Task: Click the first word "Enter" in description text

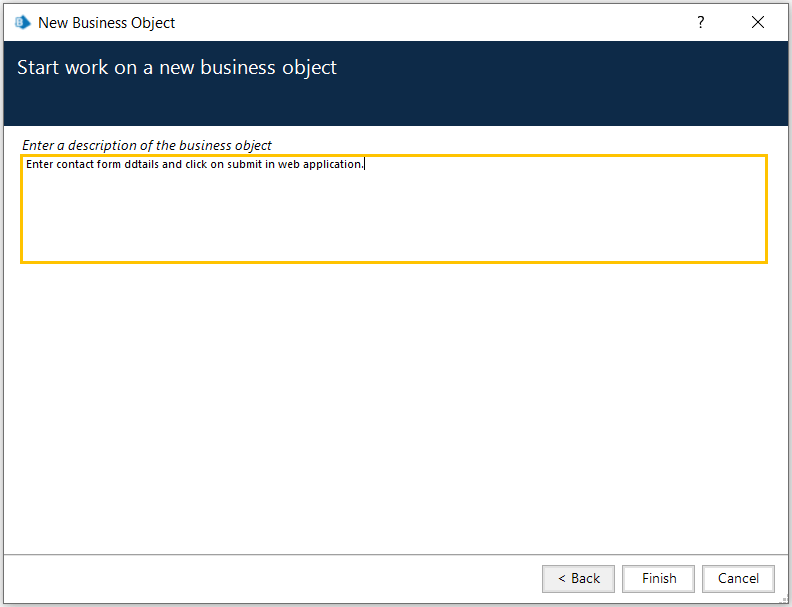Action: pos(39,164)
